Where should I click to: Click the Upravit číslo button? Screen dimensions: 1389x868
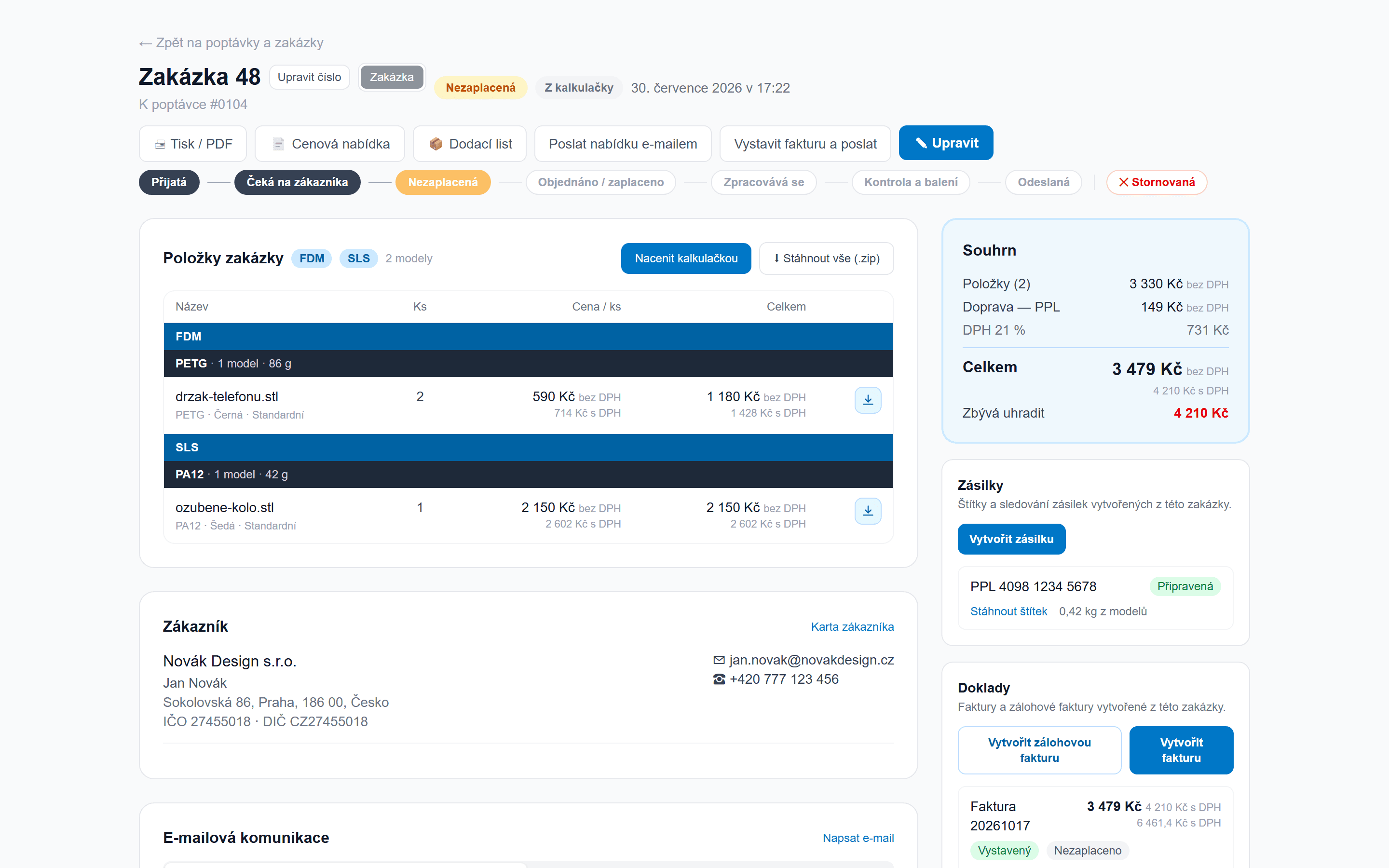point(309,77)
